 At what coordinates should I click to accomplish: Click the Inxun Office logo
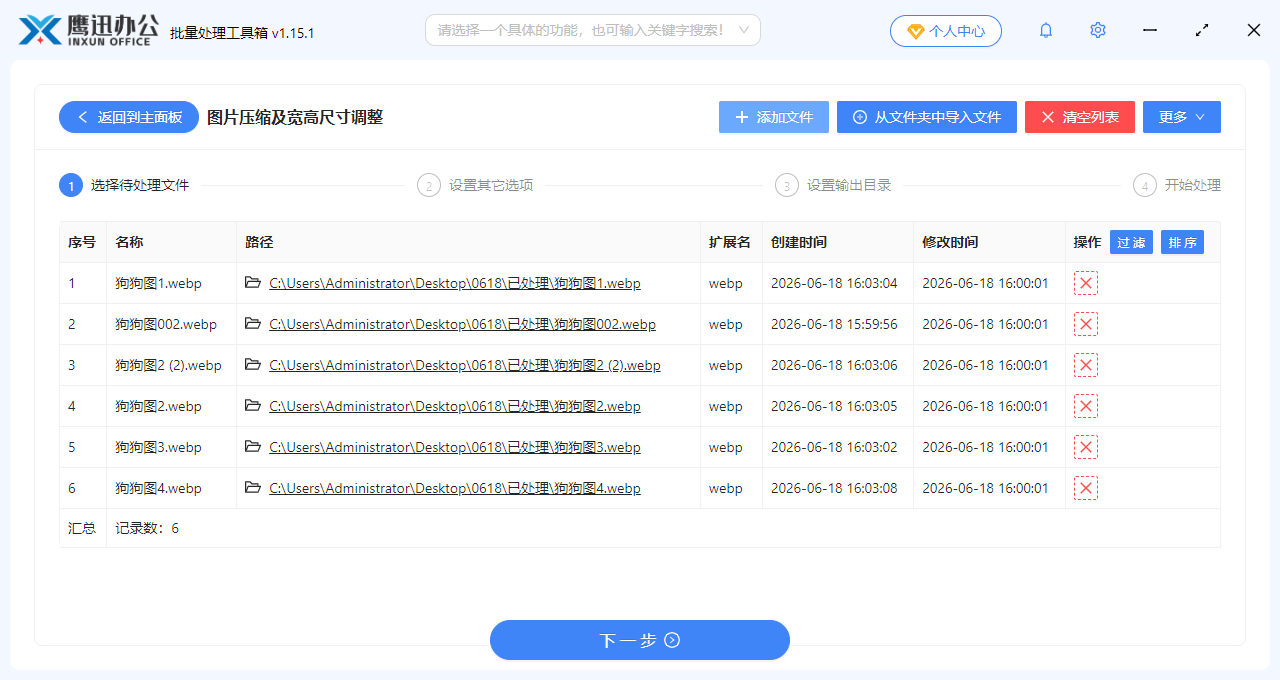[89, 30]
